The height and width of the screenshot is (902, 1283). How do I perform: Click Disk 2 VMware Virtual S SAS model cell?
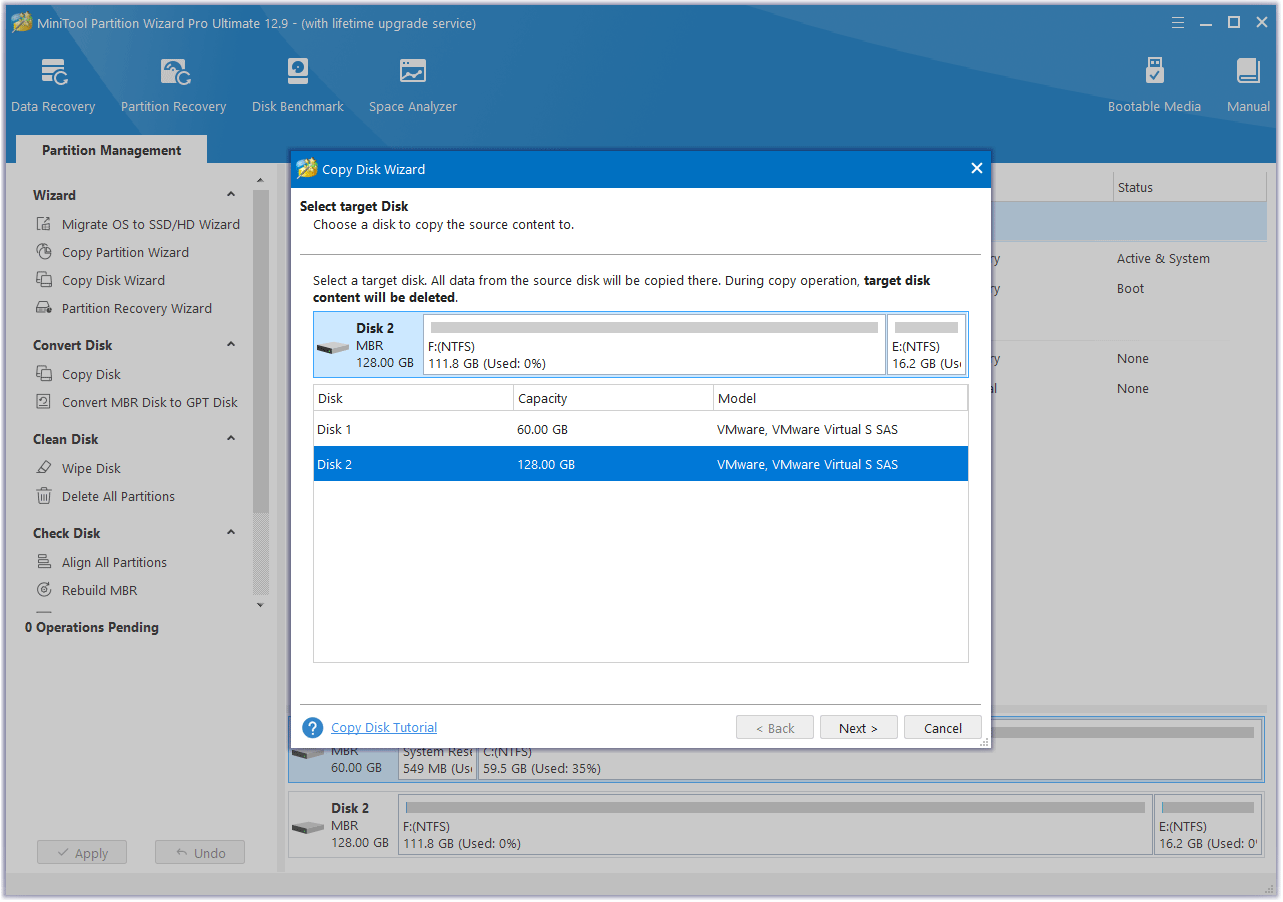click(807, 464)
